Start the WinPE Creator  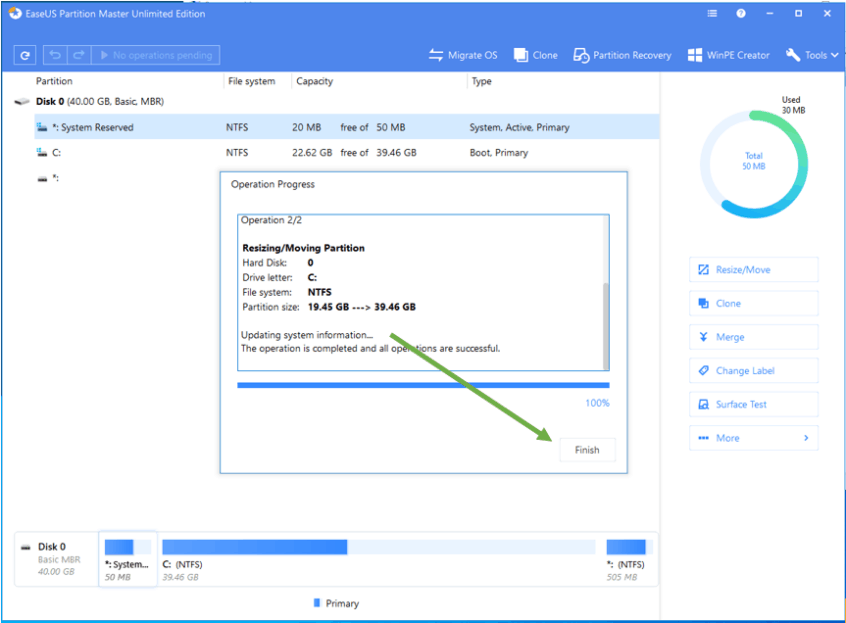pos(729,55)
